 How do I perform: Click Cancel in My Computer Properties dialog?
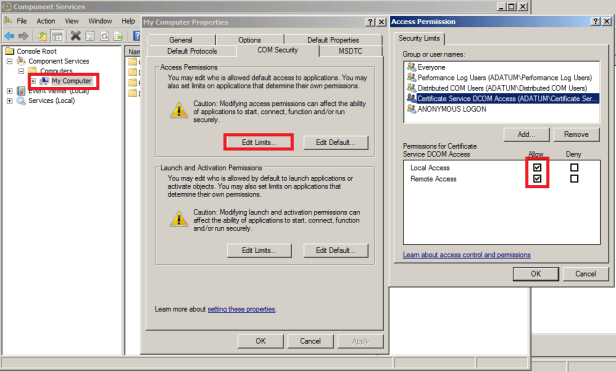pyautogui.click(x=310, y=341)
